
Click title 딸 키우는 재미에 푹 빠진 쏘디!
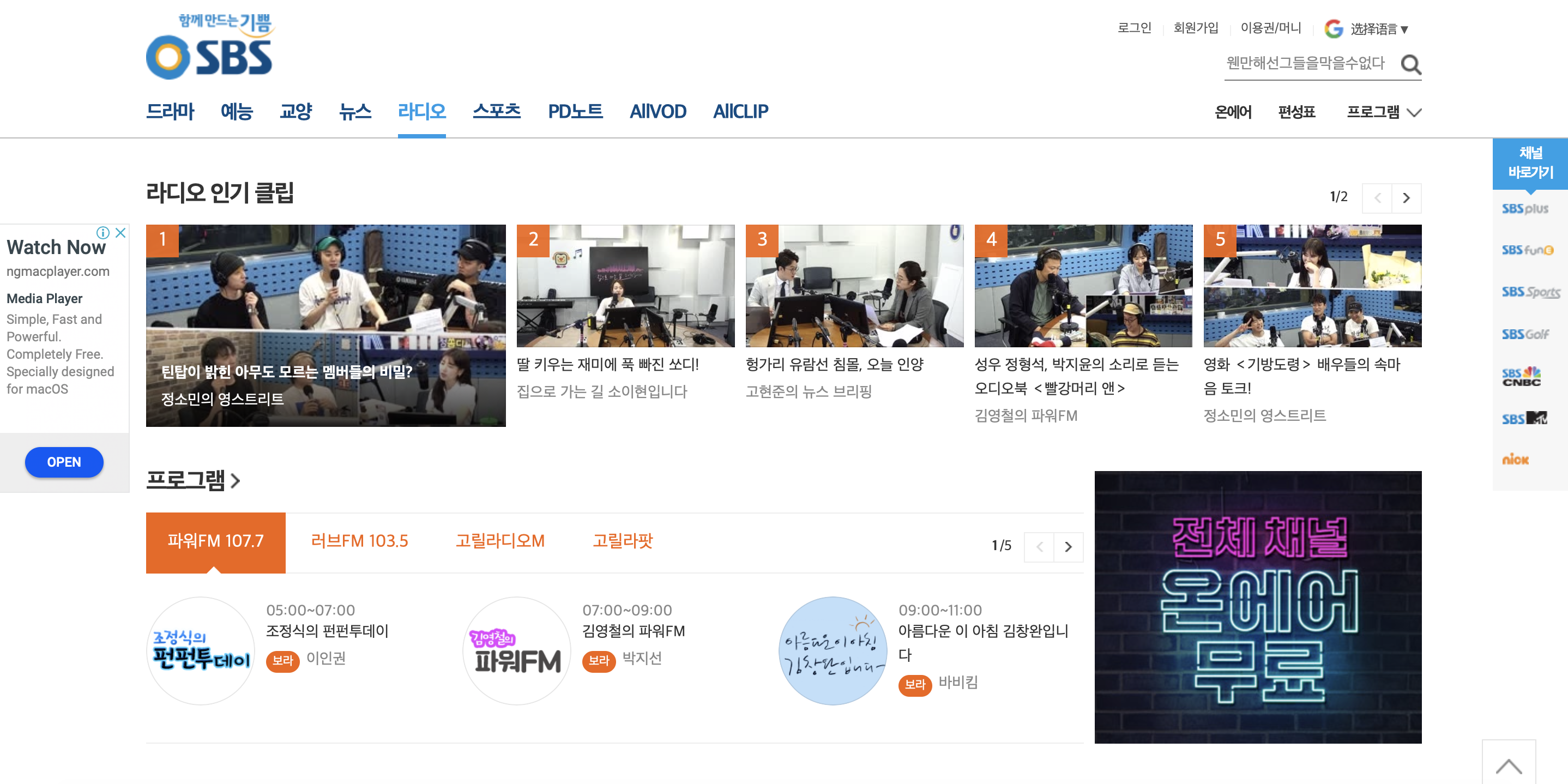[607, 365]
